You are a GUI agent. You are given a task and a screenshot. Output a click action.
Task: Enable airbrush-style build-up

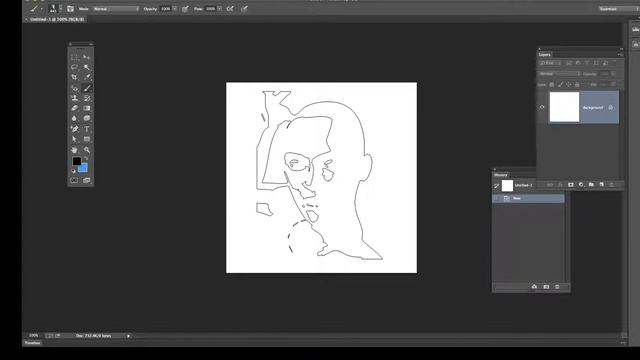(230, 9)
